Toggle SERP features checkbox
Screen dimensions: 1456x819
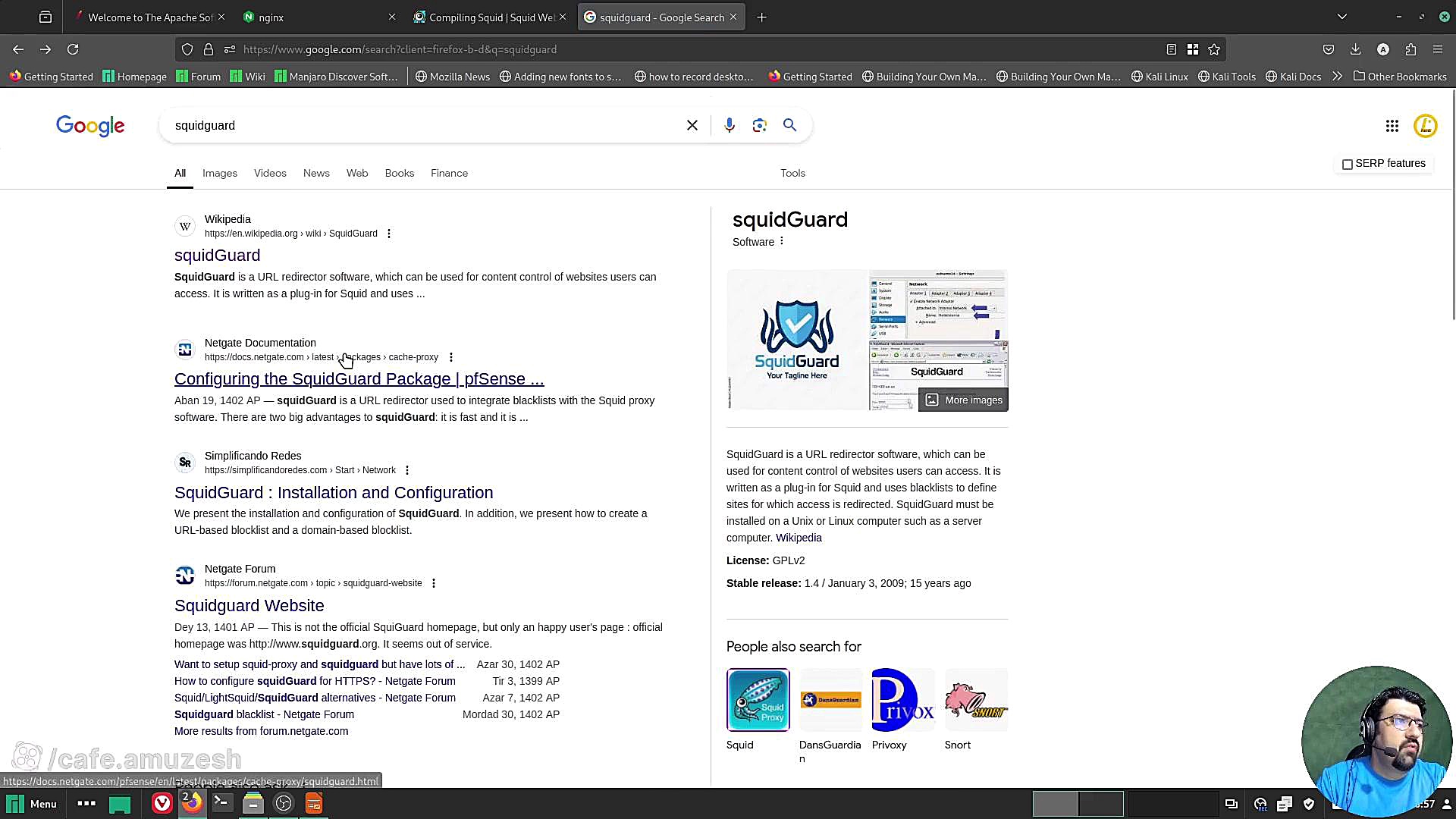pyautogui.click(x=1348, y=164)
